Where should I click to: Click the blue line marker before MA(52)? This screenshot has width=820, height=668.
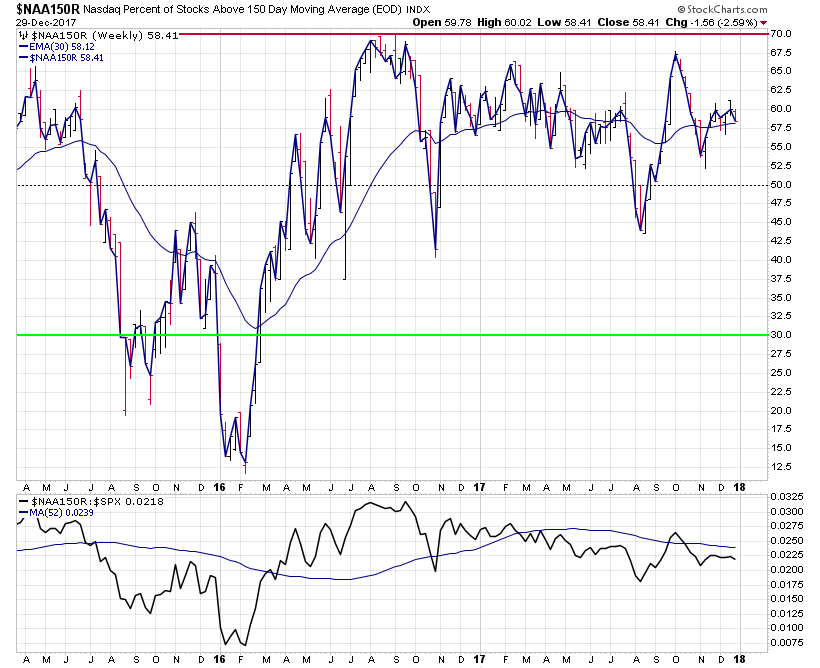(24, 513)
